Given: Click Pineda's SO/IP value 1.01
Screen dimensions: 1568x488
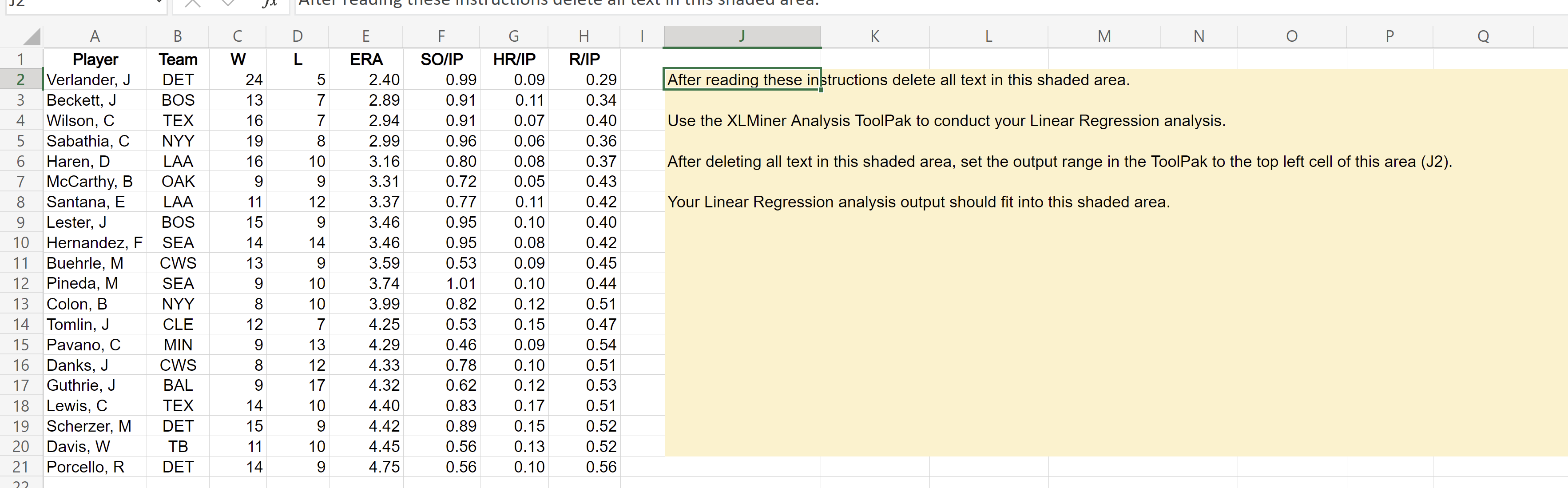Looking at the screenshot, I should coord(441,284).
